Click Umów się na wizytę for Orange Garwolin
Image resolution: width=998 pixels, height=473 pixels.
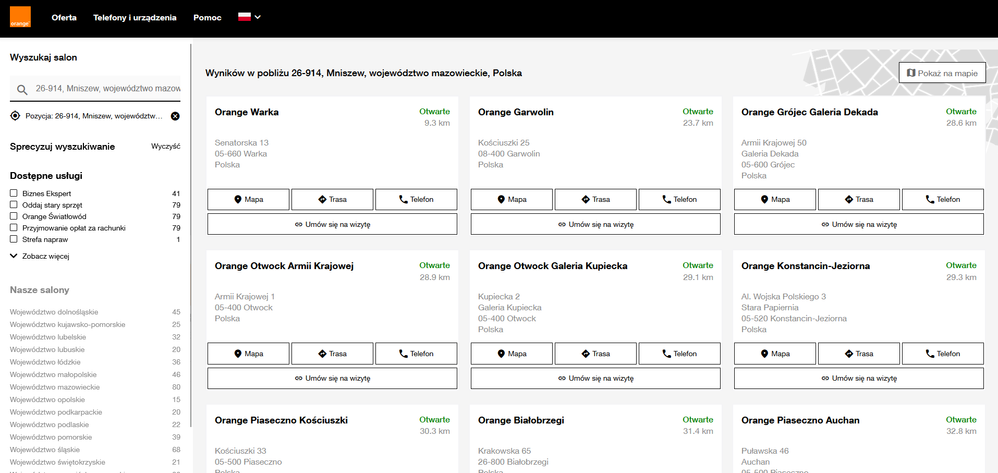point(596,224)
